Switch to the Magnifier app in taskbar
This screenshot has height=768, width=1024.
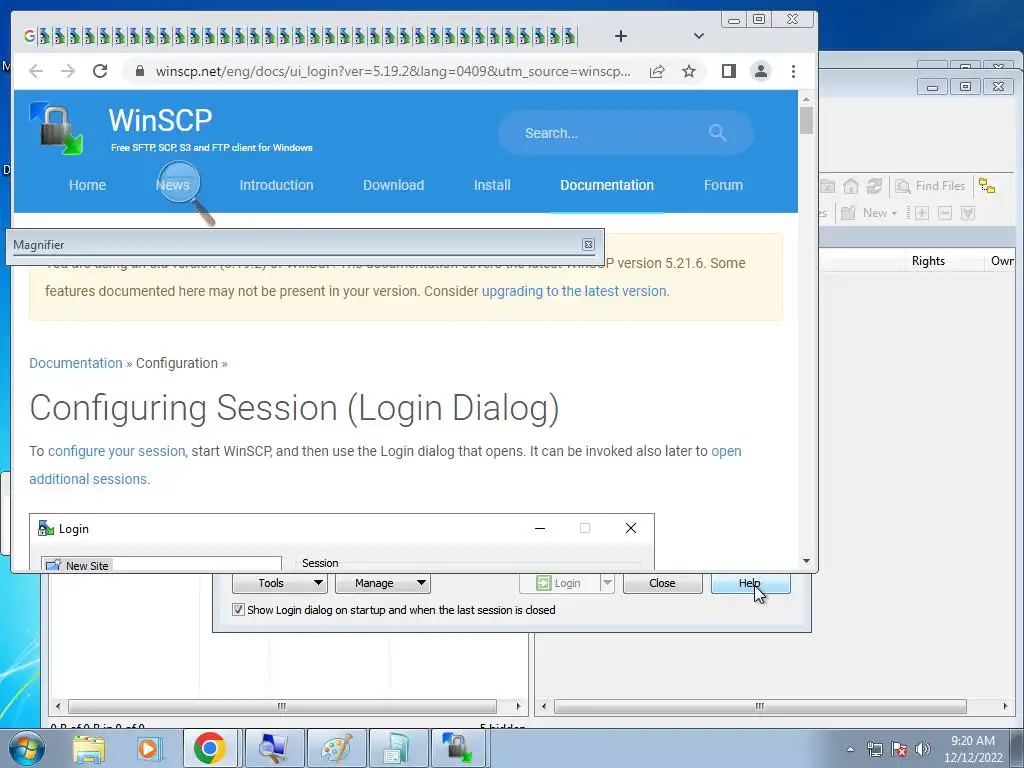pos(274,748)
